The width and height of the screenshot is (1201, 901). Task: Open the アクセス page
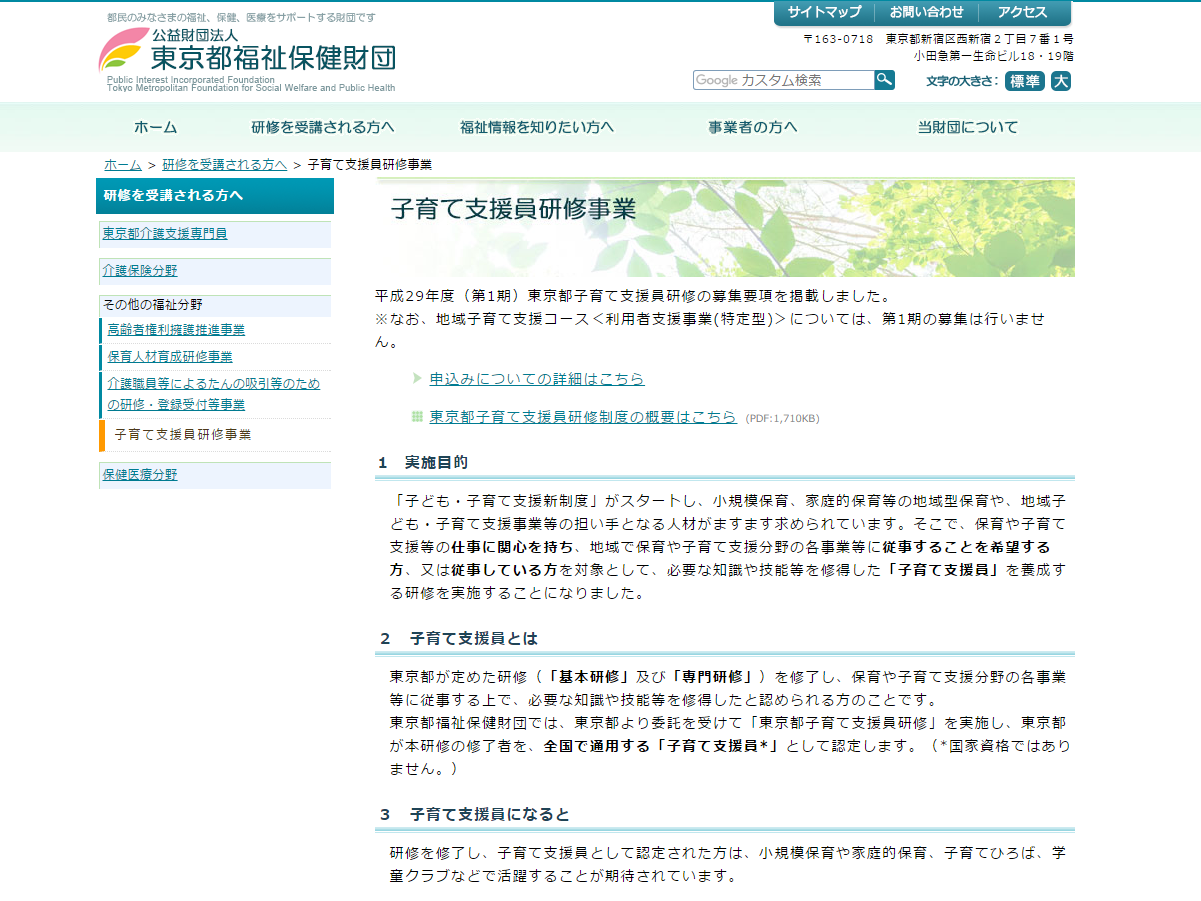point(1022,12)
